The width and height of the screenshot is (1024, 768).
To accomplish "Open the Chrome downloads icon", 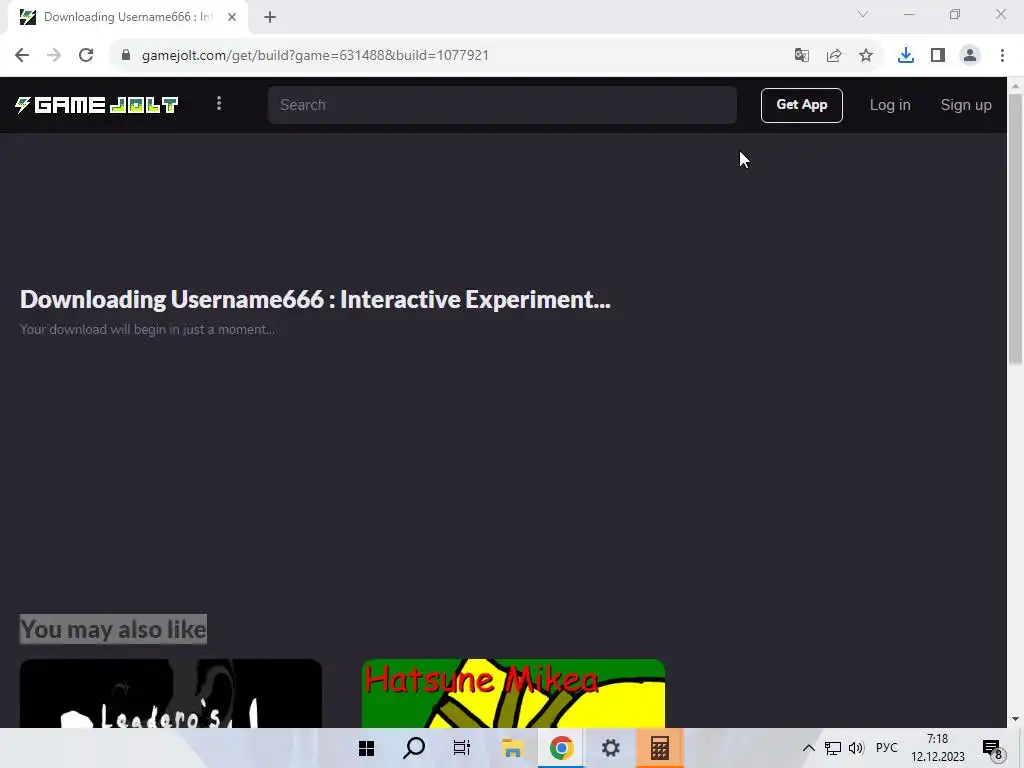I will tap(905, 56).
